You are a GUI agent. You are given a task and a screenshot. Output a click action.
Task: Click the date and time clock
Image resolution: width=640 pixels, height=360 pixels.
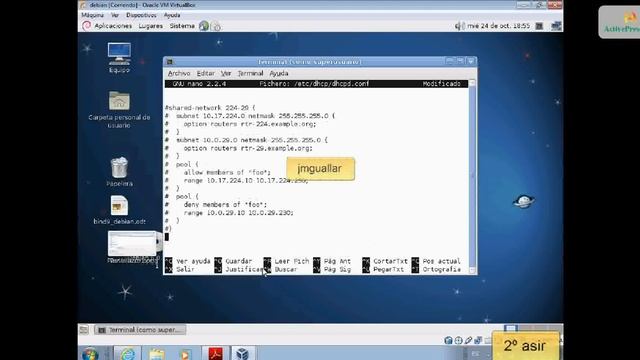(498, 26)
